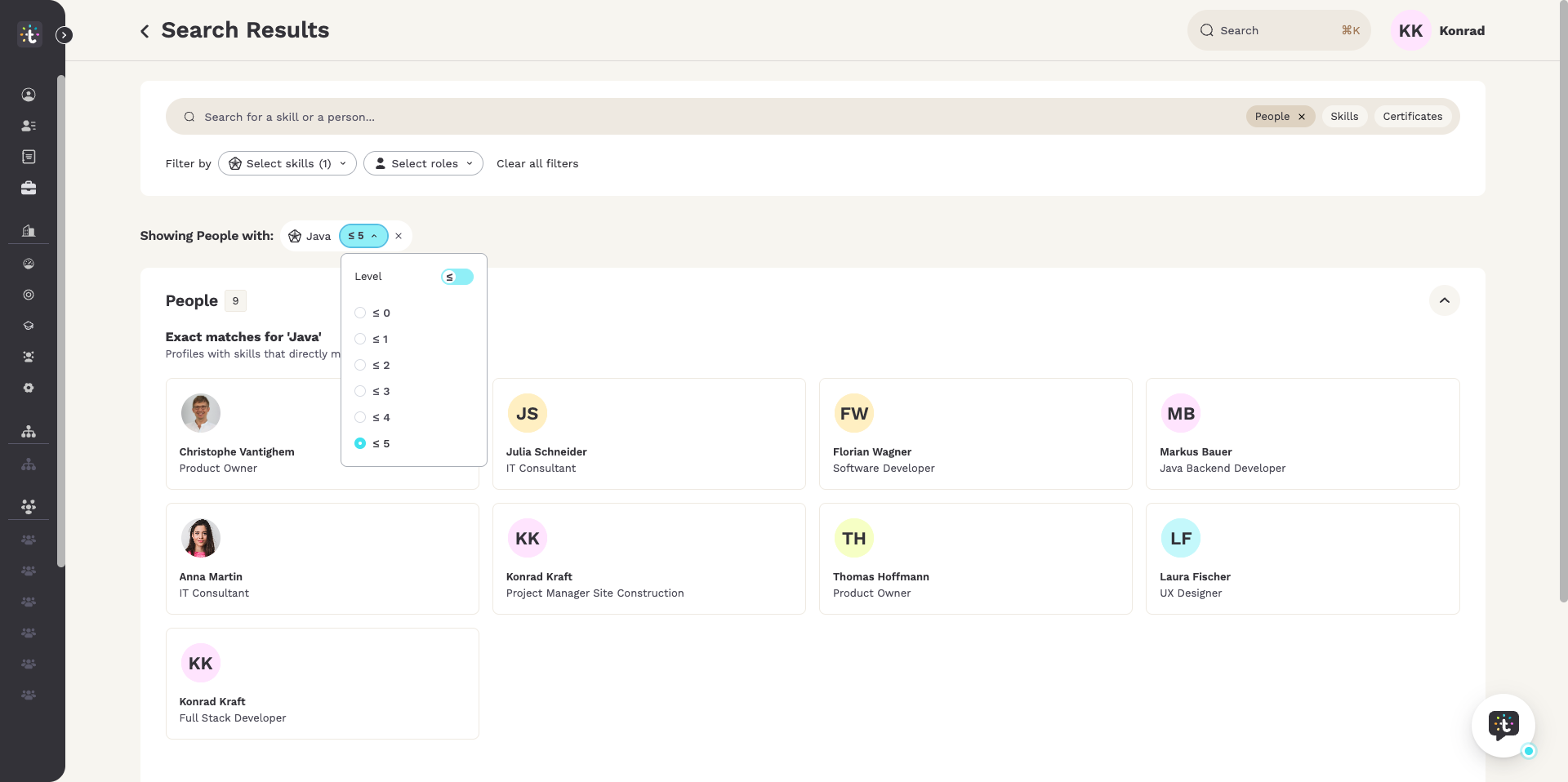Click the selected ≤ 5 radio button
This screenshot has height=782, width=1568.
(x=360, y=443)
